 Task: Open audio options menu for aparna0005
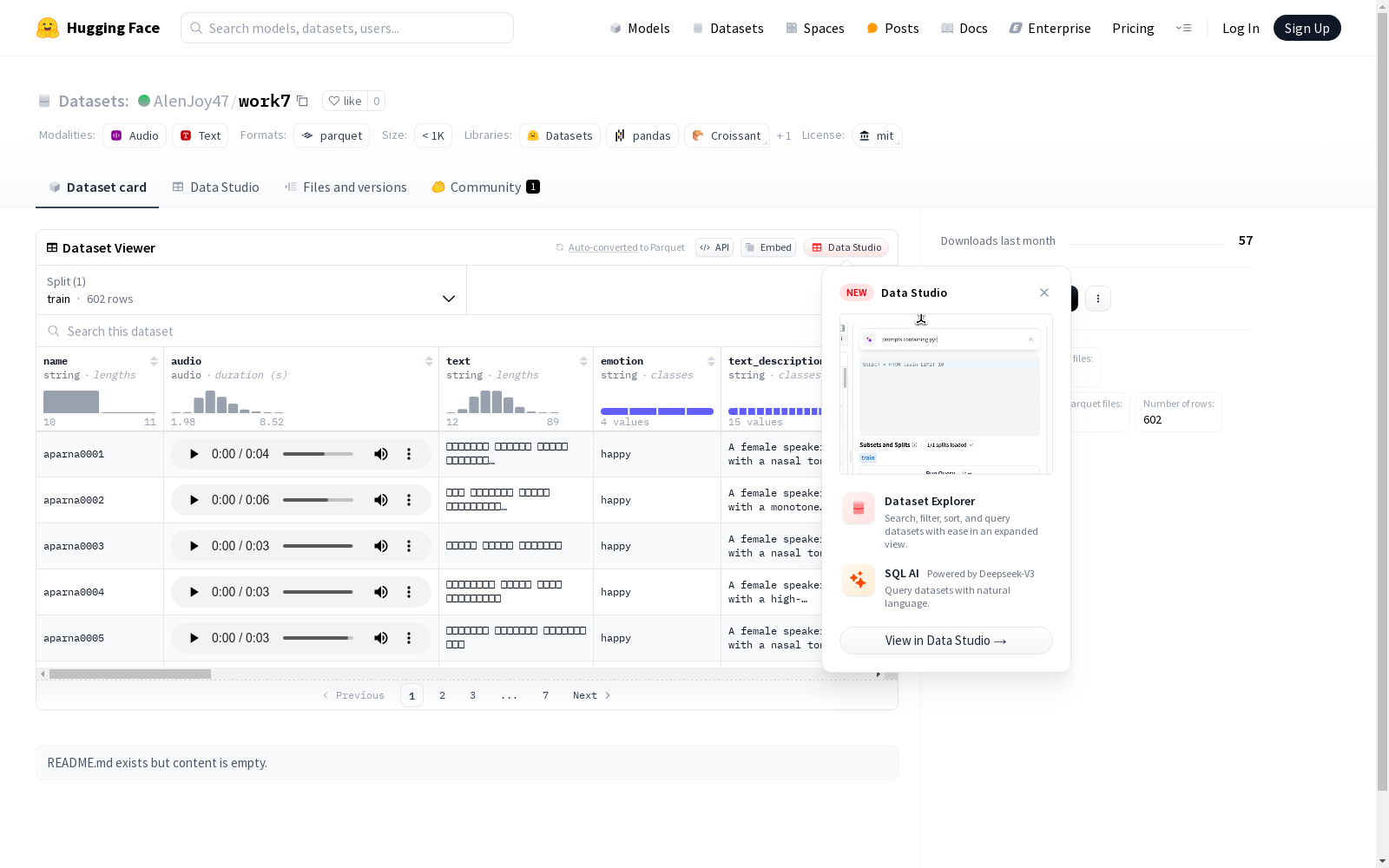pyautogui.click(x=409, y=638)
